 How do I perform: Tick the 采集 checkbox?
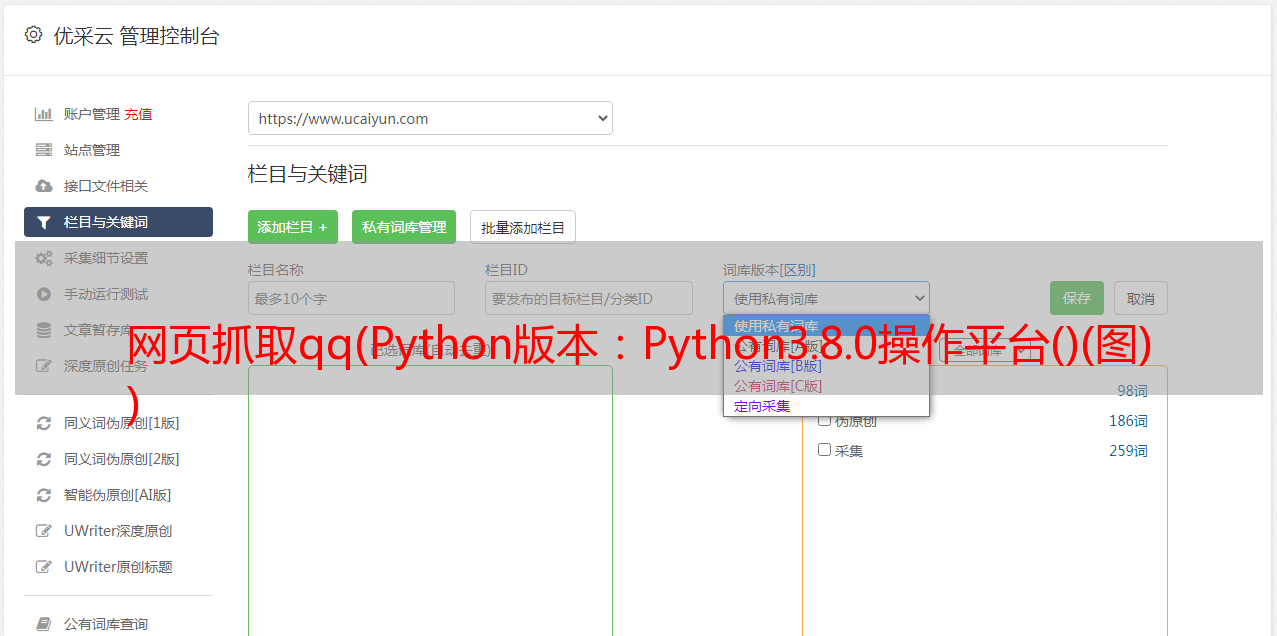[x=825, y=450]
